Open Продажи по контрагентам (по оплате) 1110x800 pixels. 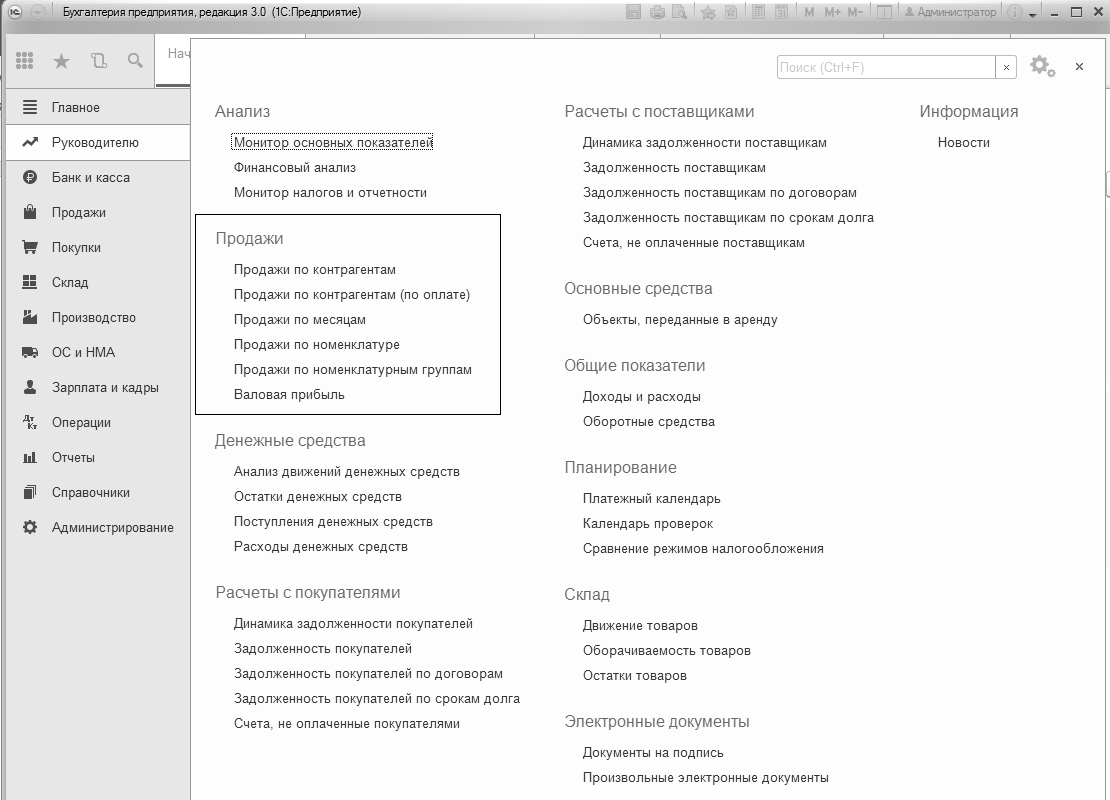pos(352,295)
